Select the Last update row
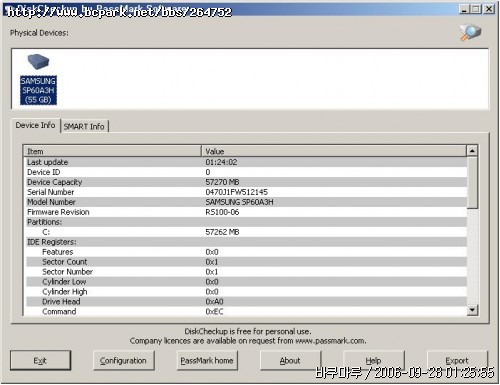 click(246, 162)
